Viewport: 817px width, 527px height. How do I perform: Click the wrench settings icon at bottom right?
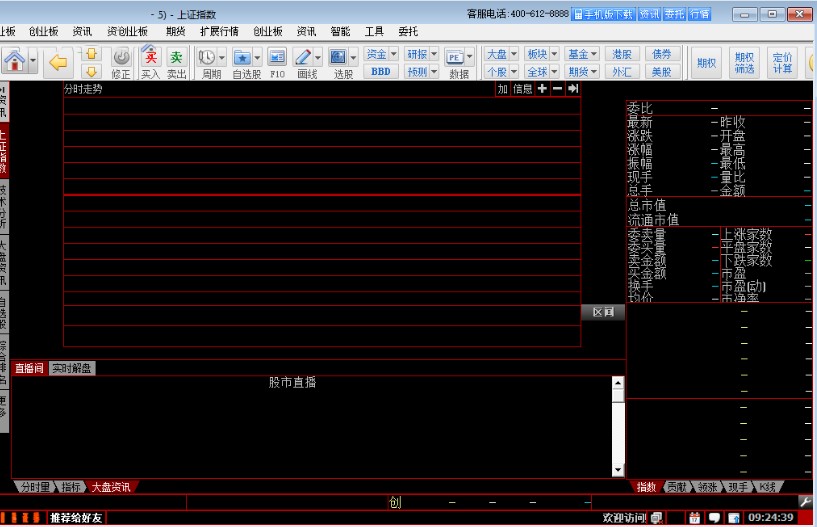tap(805, 501)
